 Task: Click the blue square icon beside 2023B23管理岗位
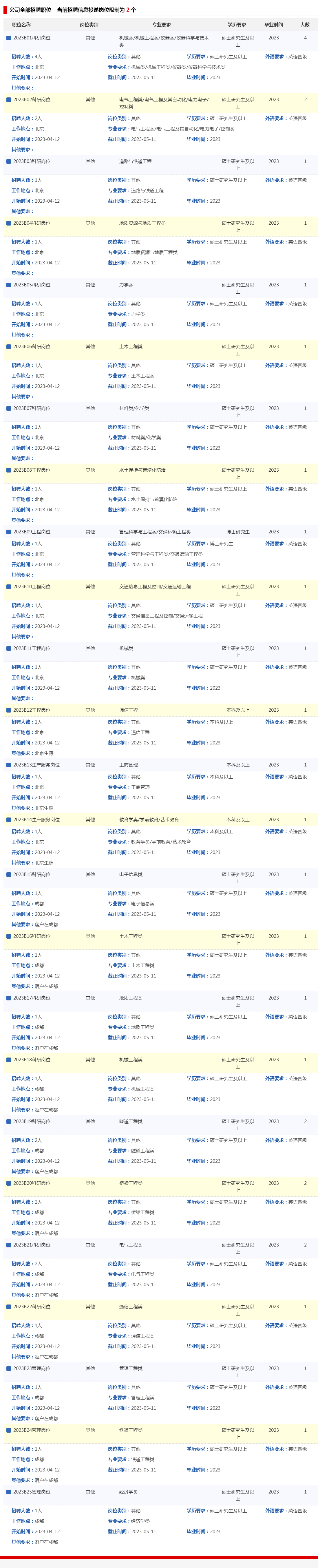pos(8,1368)
